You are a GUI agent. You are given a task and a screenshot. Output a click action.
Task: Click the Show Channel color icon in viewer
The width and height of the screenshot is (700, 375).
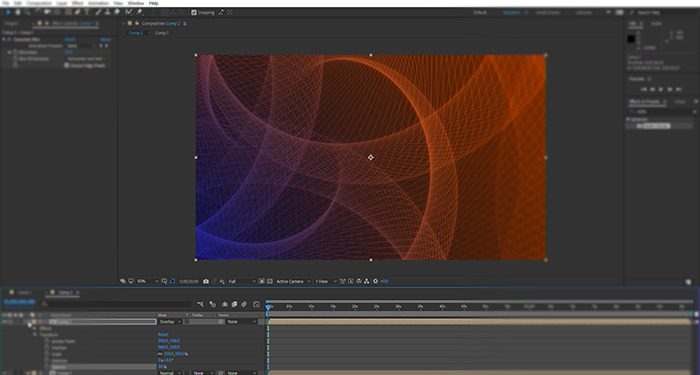(222, 281)
